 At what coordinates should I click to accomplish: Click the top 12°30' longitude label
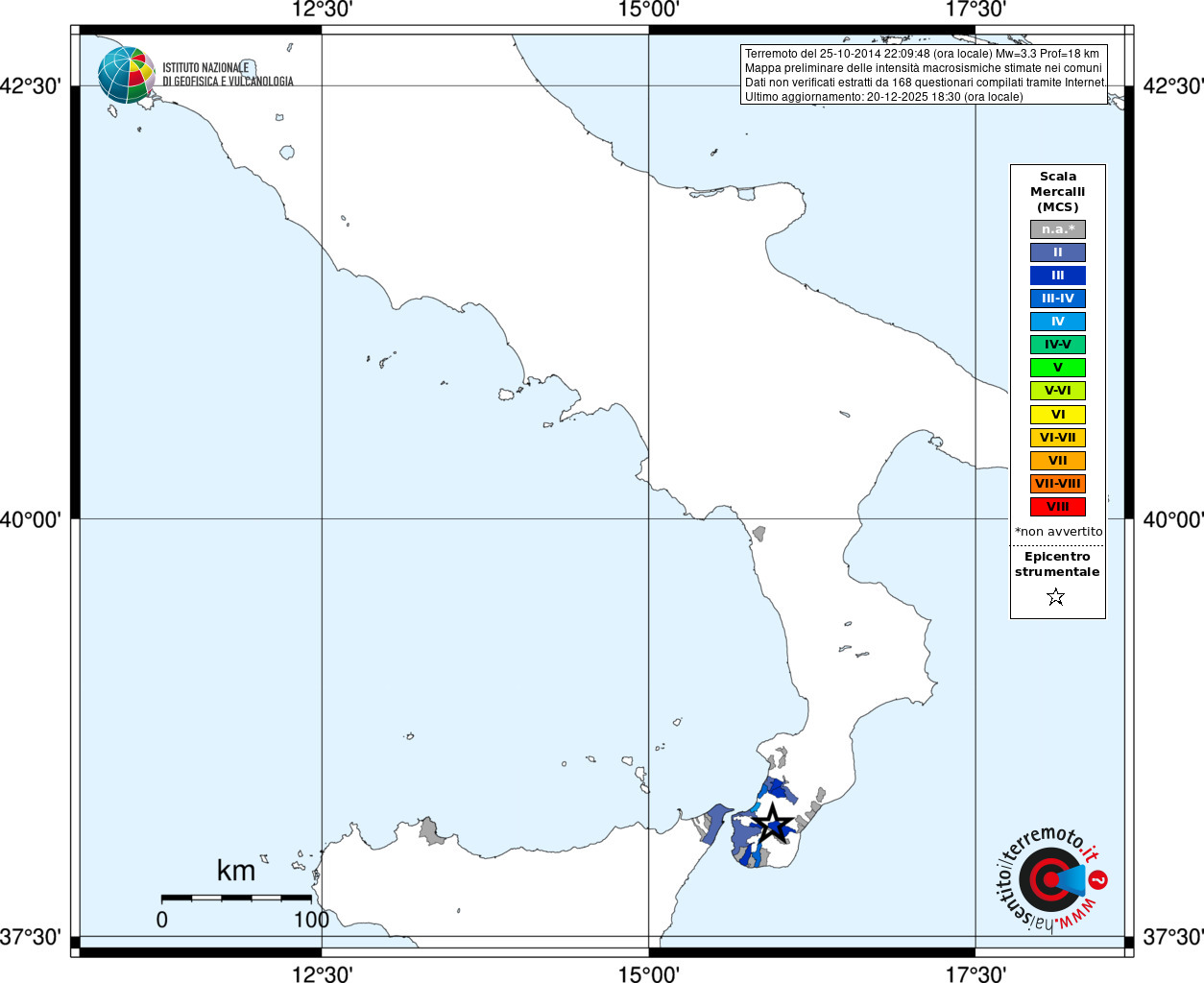[322, 10]
